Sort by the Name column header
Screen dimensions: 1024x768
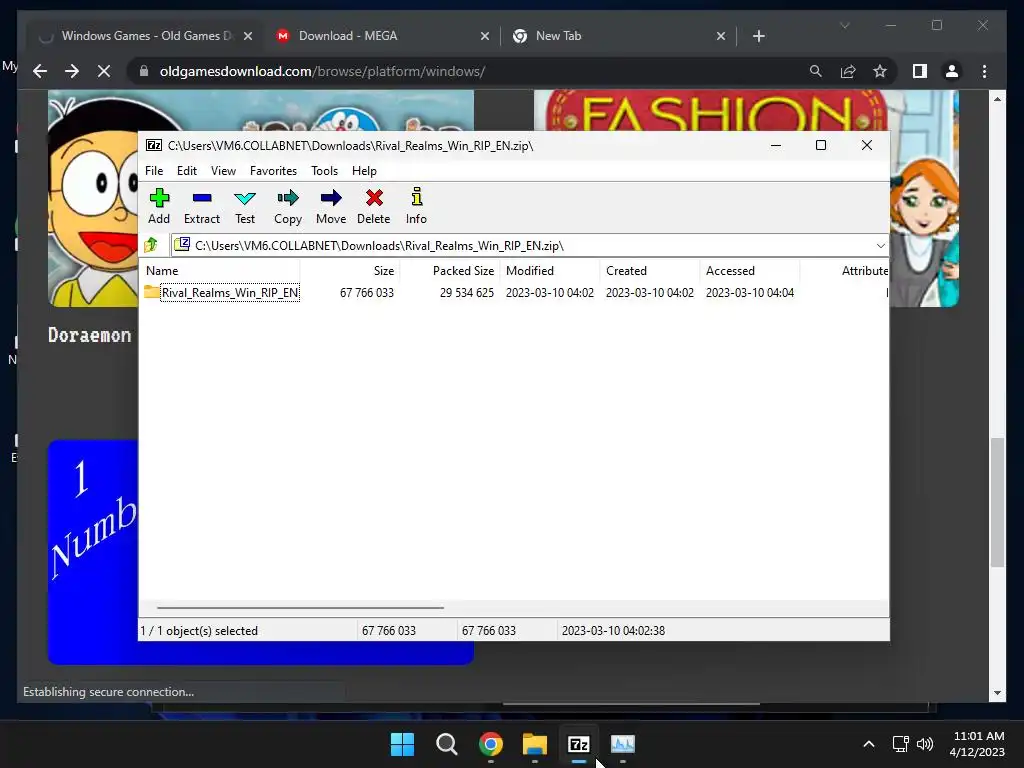221,270
